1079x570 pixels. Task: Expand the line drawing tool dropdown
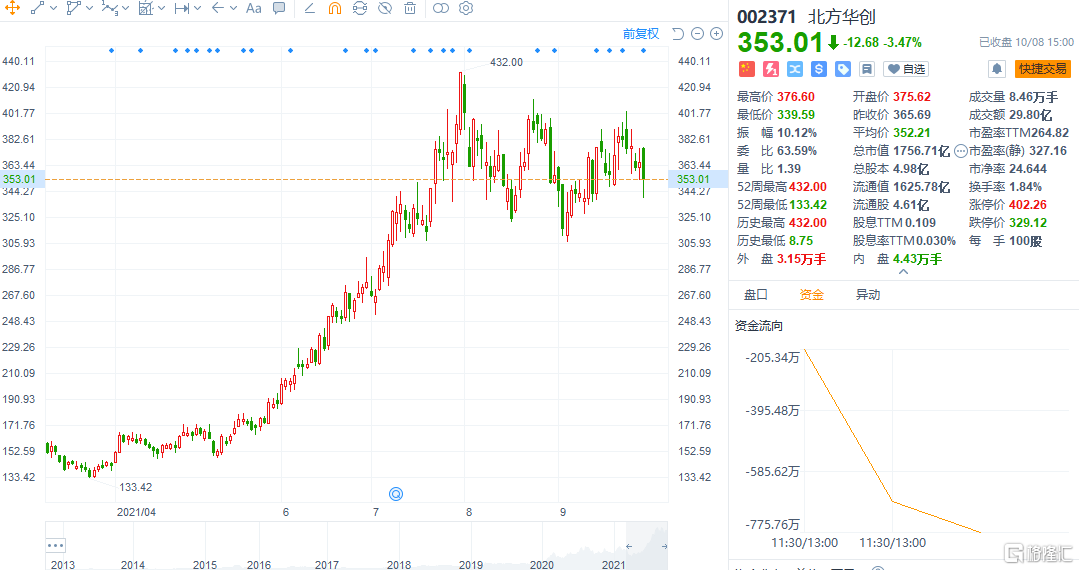[53, 8]
